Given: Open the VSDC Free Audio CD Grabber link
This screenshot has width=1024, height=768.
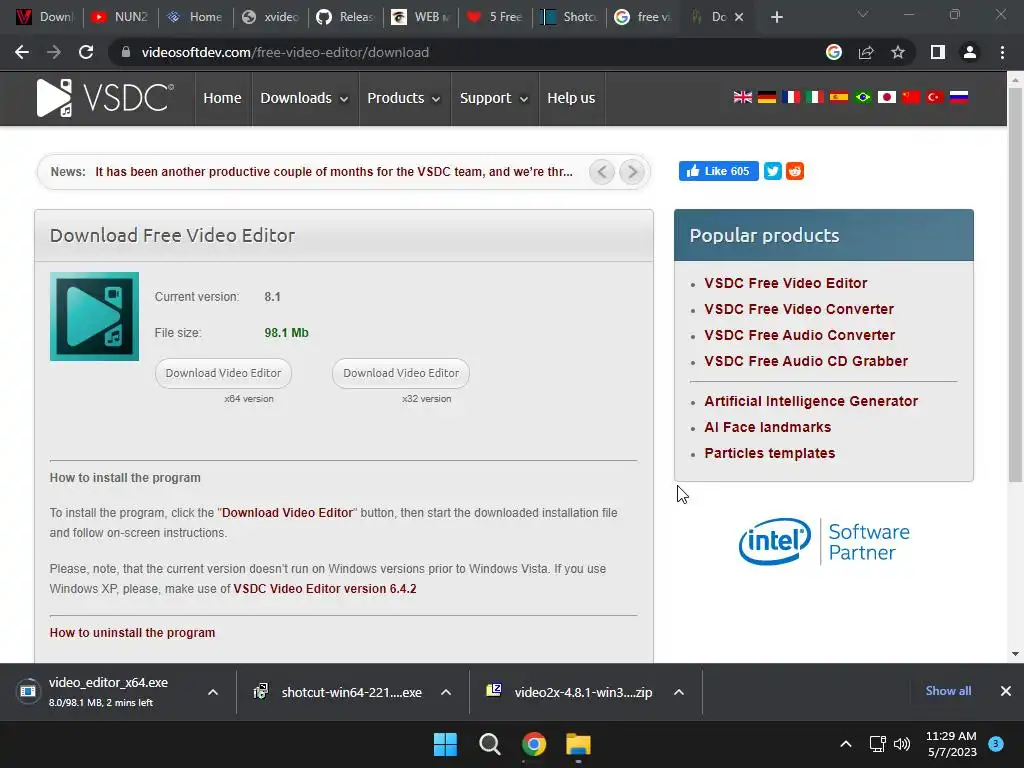Looking at the screenshot, I should (x=806, y=361).
